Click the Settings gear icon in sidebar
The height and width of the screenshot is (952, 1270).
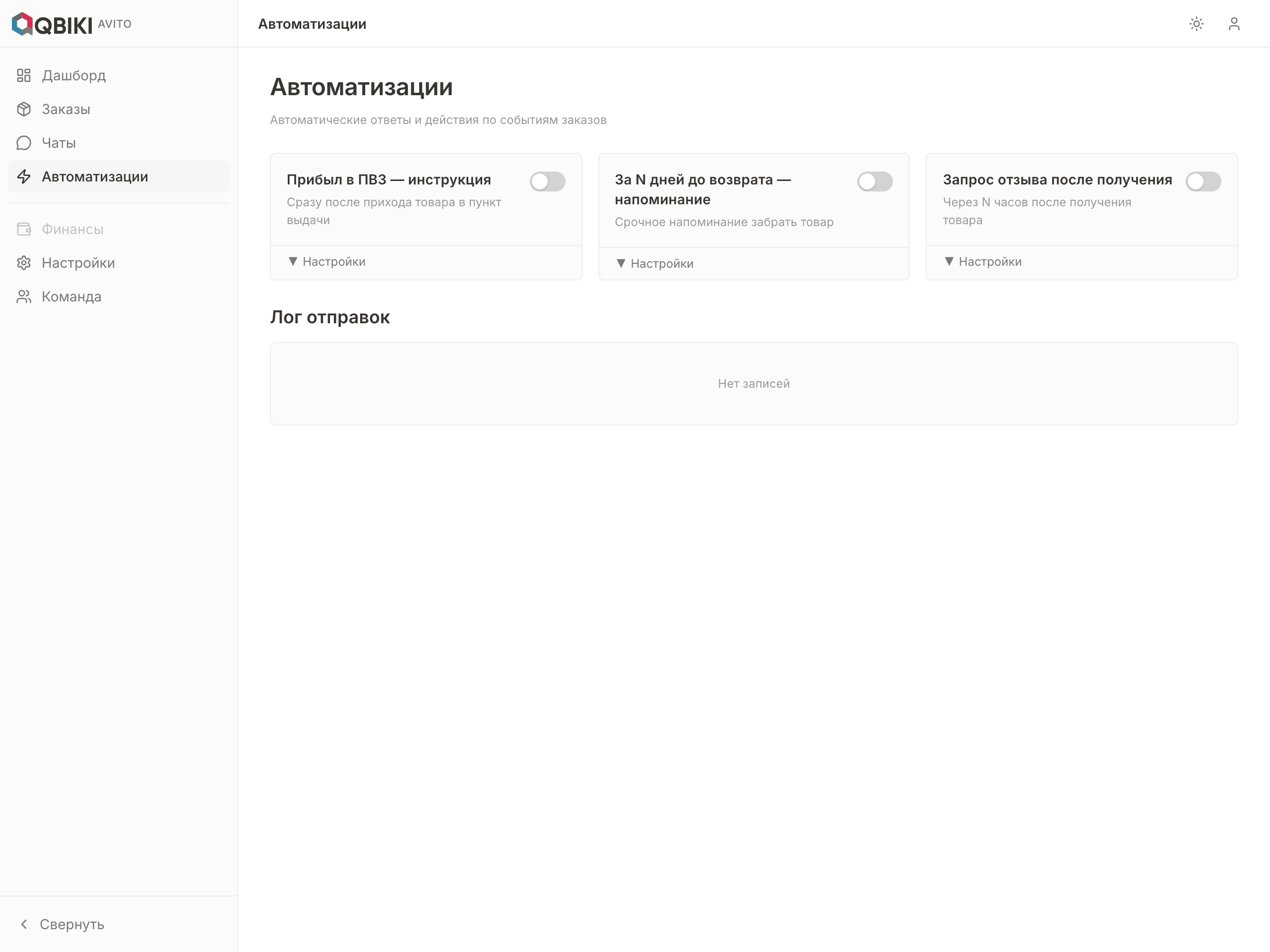tap(23, 263)
